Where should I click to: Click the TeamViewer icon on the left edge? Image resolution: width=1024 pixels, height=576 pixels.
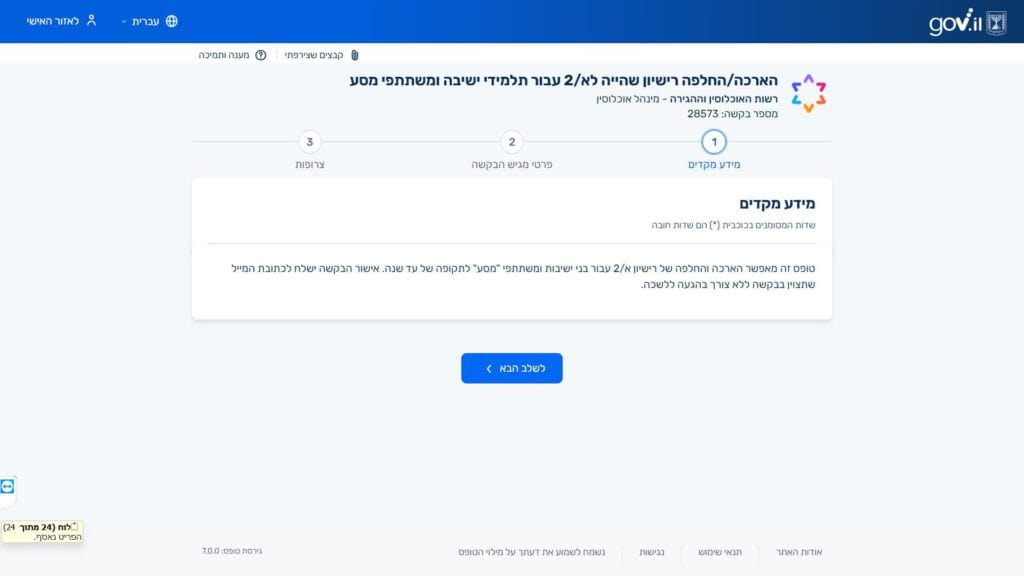pos(8,486)
